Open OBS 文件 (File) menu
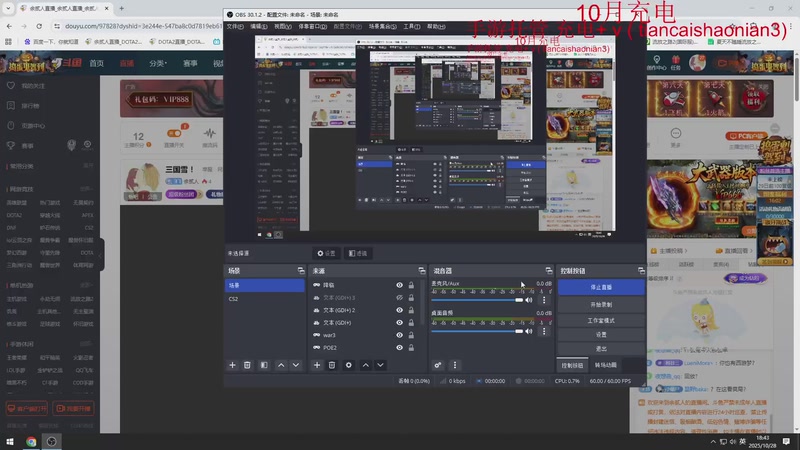The width and height of the screenshot is (800, 450). (235, 27)
